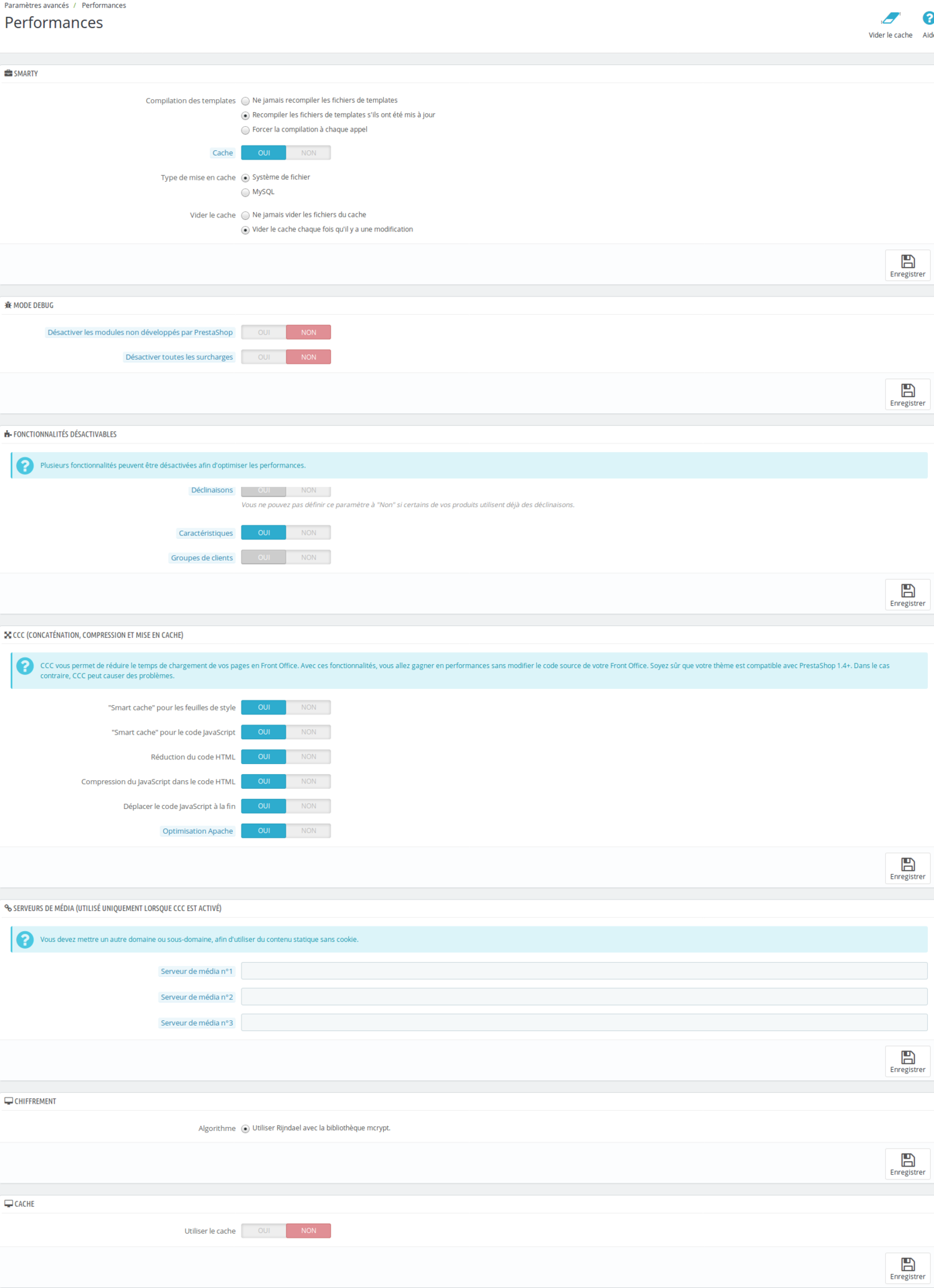Focus the Serveur de média n°3 field

point(584,1022)
